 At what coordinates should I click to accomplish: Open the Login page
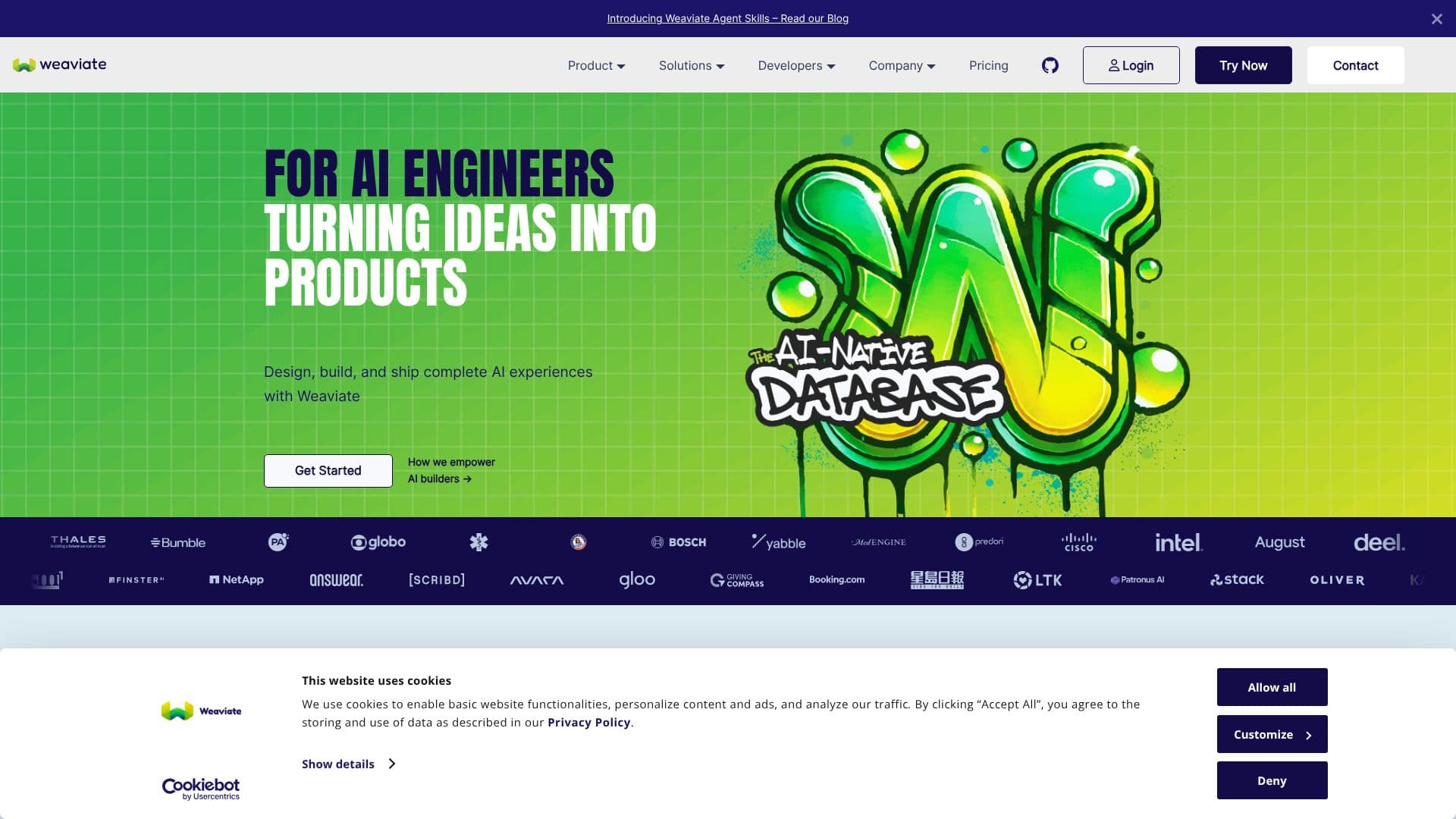(1131, 65)
